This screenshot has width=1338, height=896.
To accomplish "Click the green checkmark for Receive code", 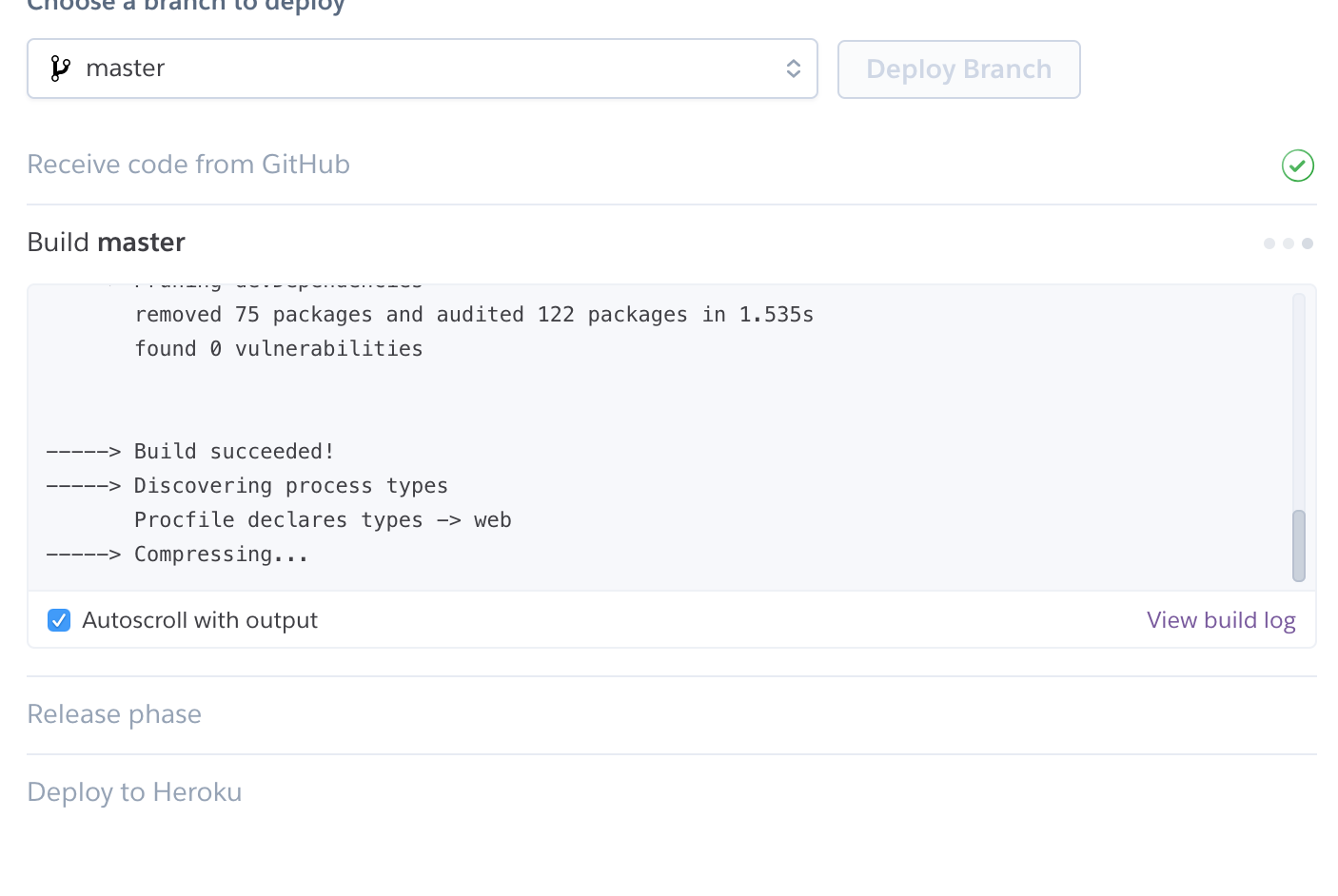I will pyautogui.click(x=1297, y=166).
